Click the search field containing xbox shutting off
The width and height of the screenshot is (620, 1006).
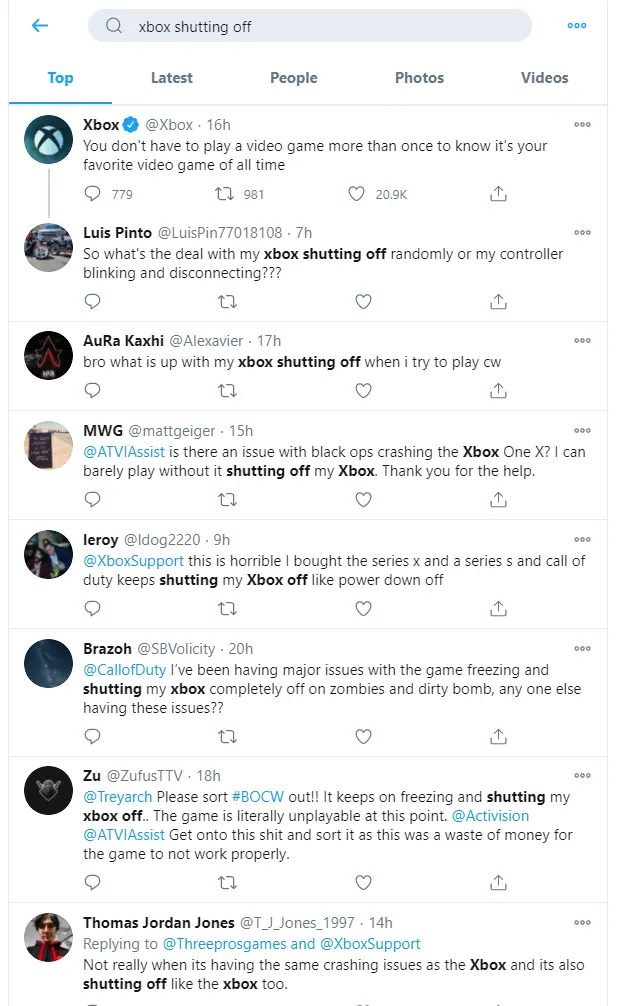click(309, 26)
